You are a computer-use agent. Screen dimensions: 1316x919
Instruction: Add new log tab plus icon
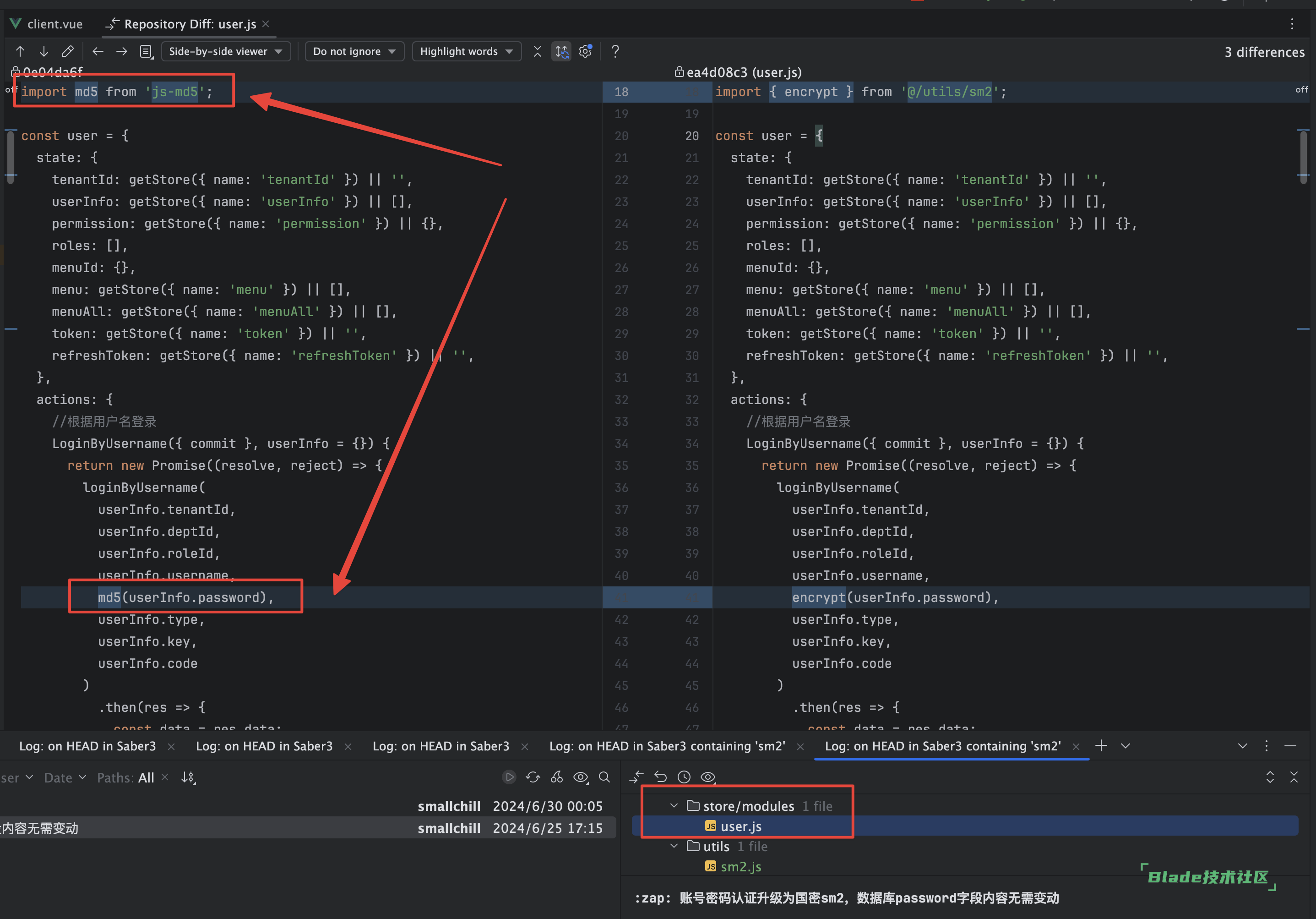(1100, 746)
